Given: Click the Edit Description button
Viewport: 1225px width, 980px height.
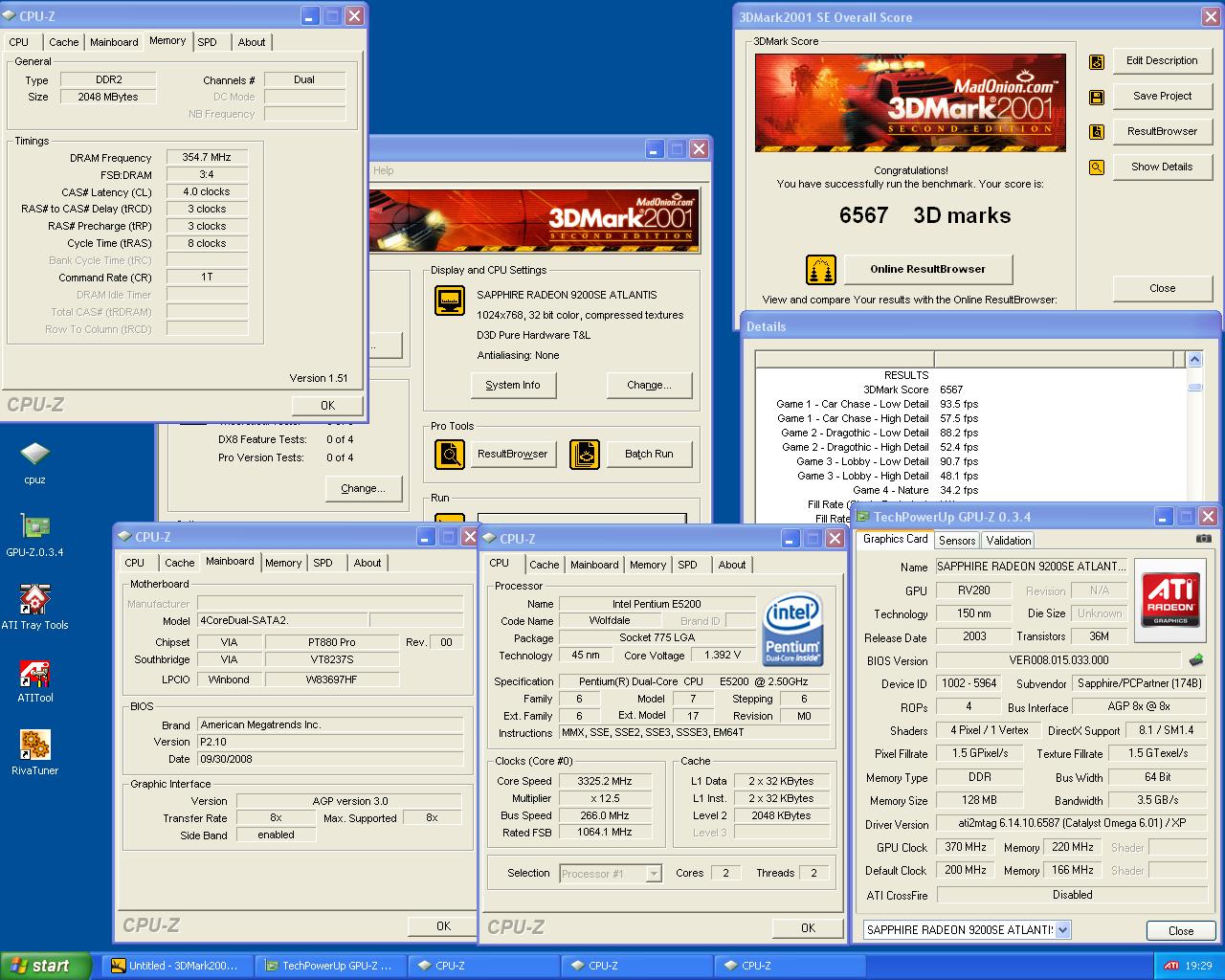Looking at the screenshot, I should coord(1162,61).
